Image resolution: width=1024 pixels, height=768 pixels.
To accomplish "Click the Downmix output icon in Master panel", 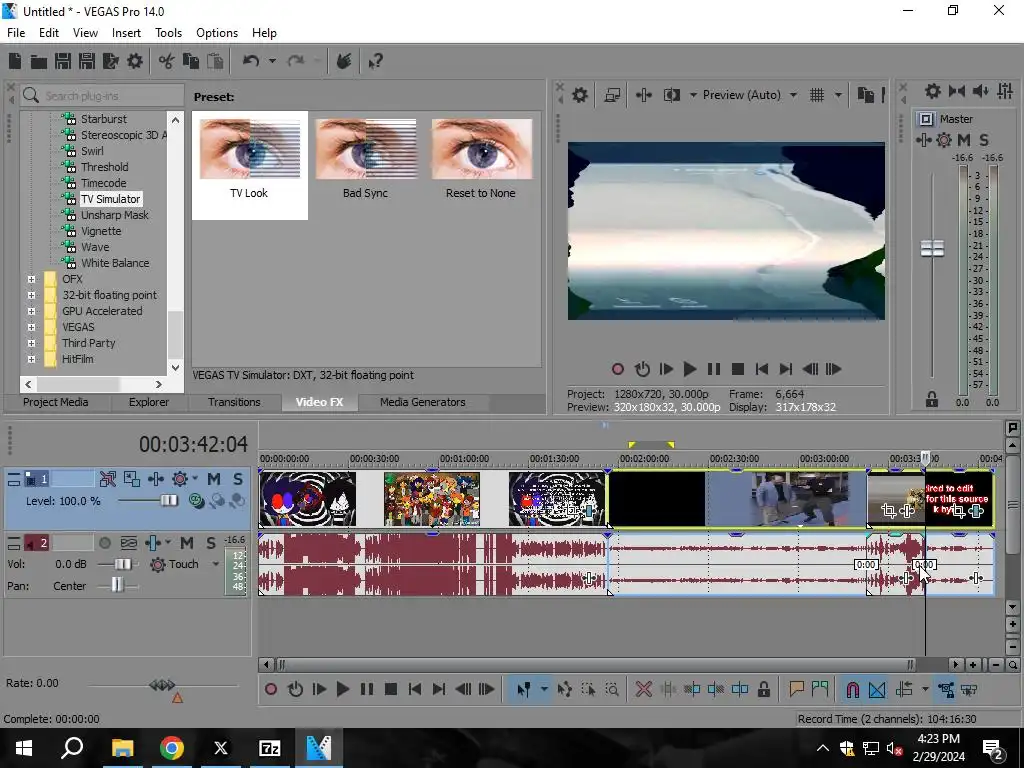I will click(957, 91).
